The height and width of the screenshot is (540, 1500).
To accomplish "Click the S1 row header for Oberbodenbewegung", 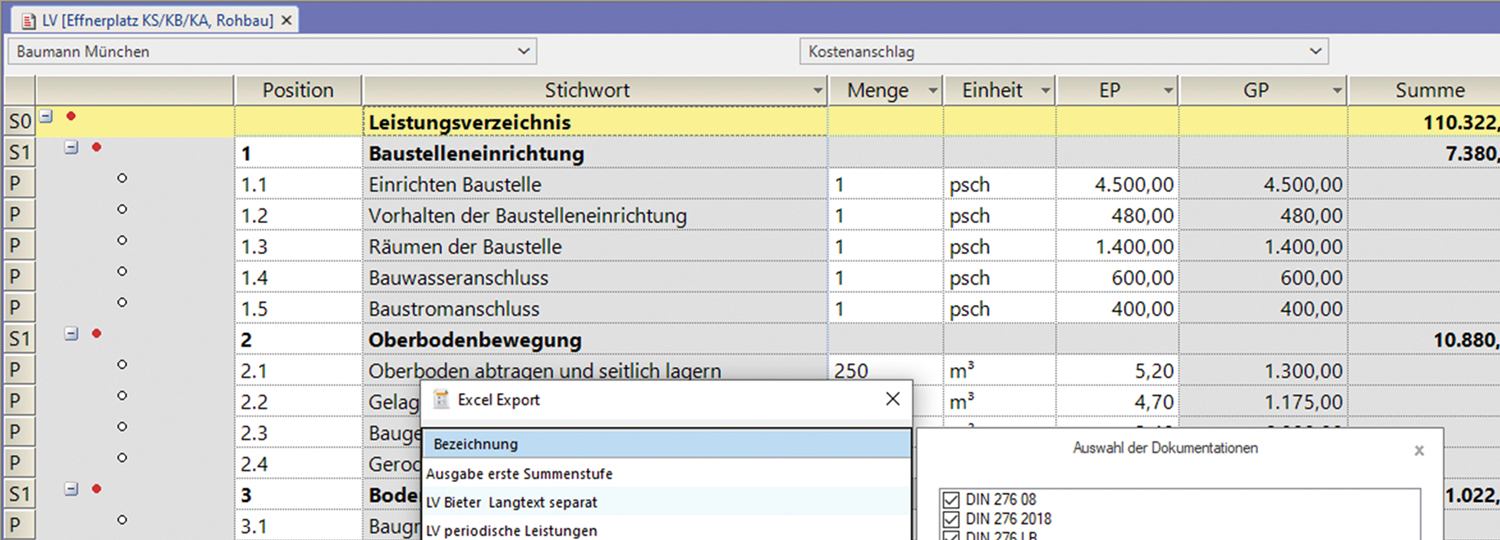I will pyautogui.click(x=20, y=340).
